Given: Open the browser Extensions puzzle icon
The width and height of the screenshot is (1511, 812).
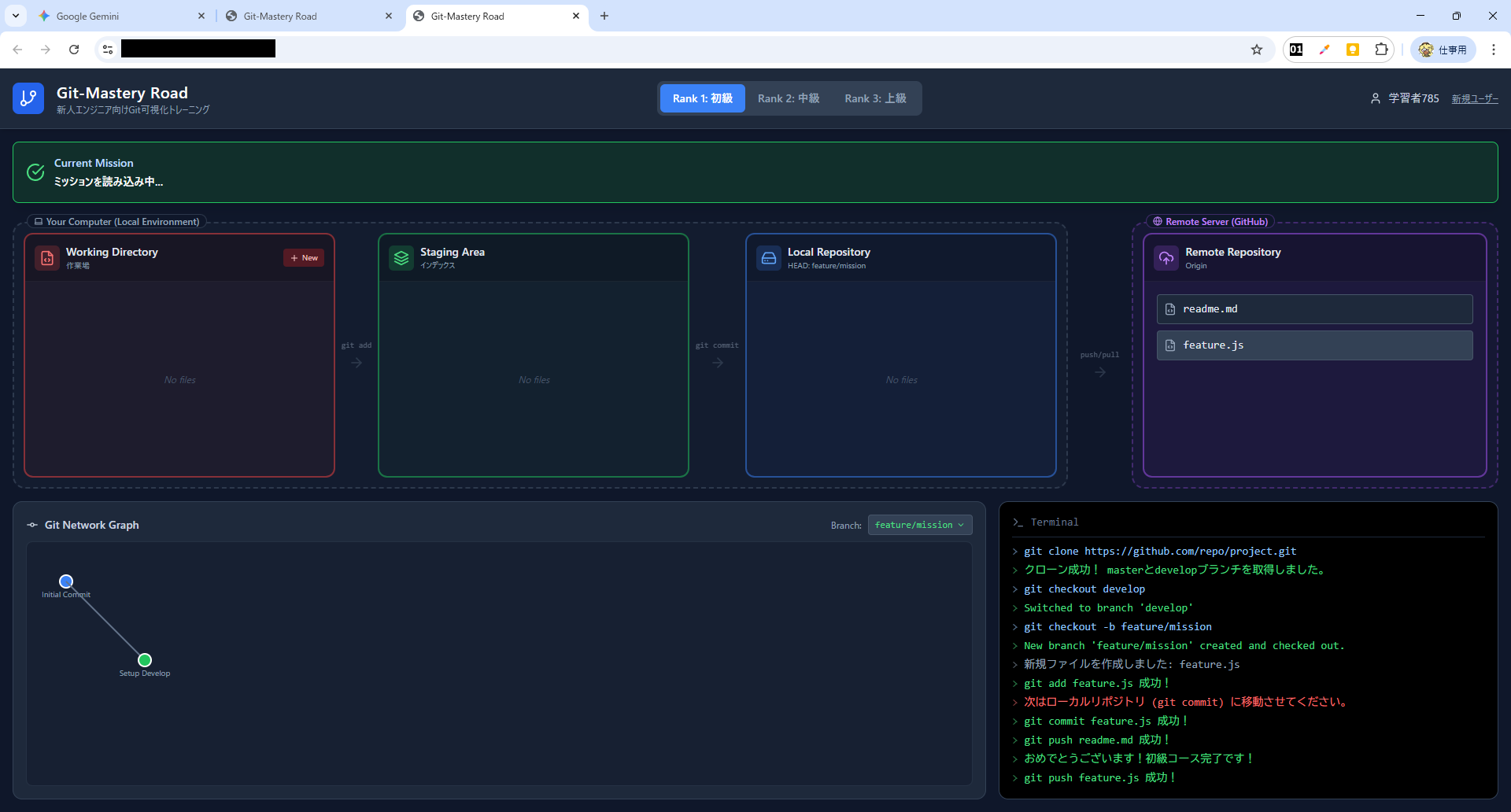Looking at the screenshot, I should tap(1381, 50).
